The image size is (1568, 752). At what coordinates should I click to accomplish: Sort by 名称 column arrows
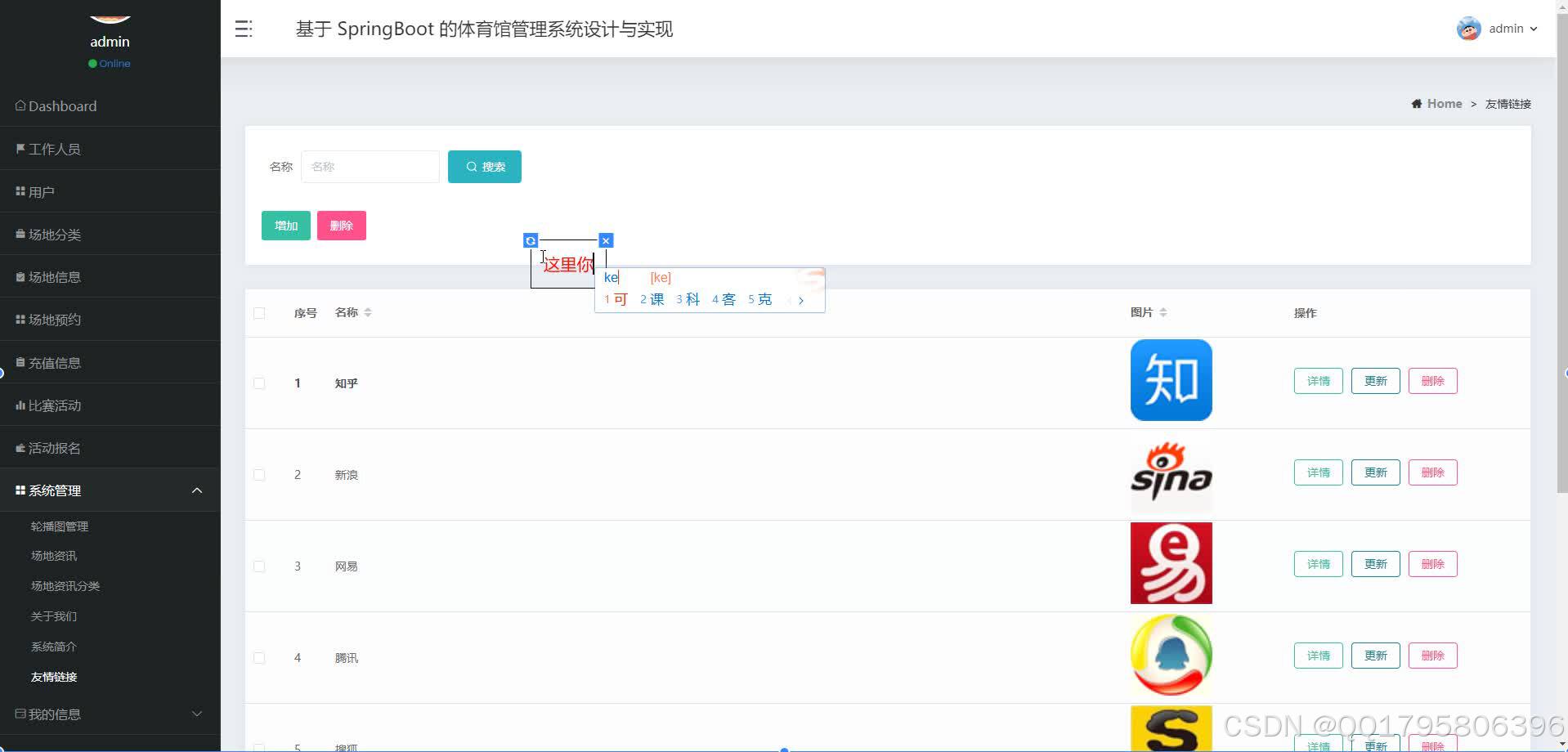368,312
